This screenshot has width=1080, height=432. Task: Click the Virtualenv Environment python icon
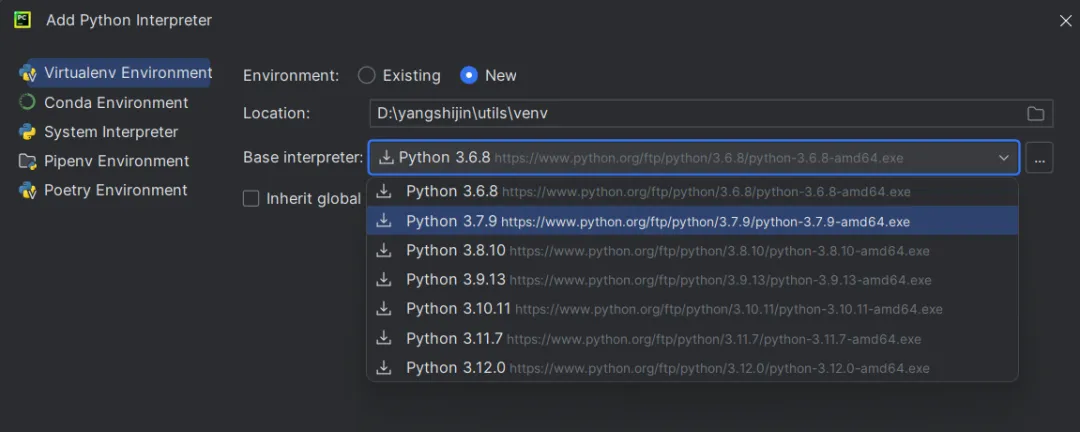coord(28,73)
